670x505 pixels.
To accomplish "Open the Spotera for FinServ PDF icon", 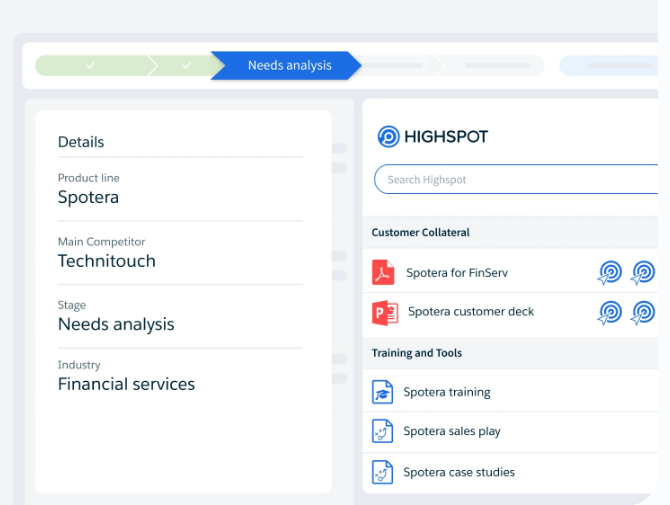I will pos(382,272).
